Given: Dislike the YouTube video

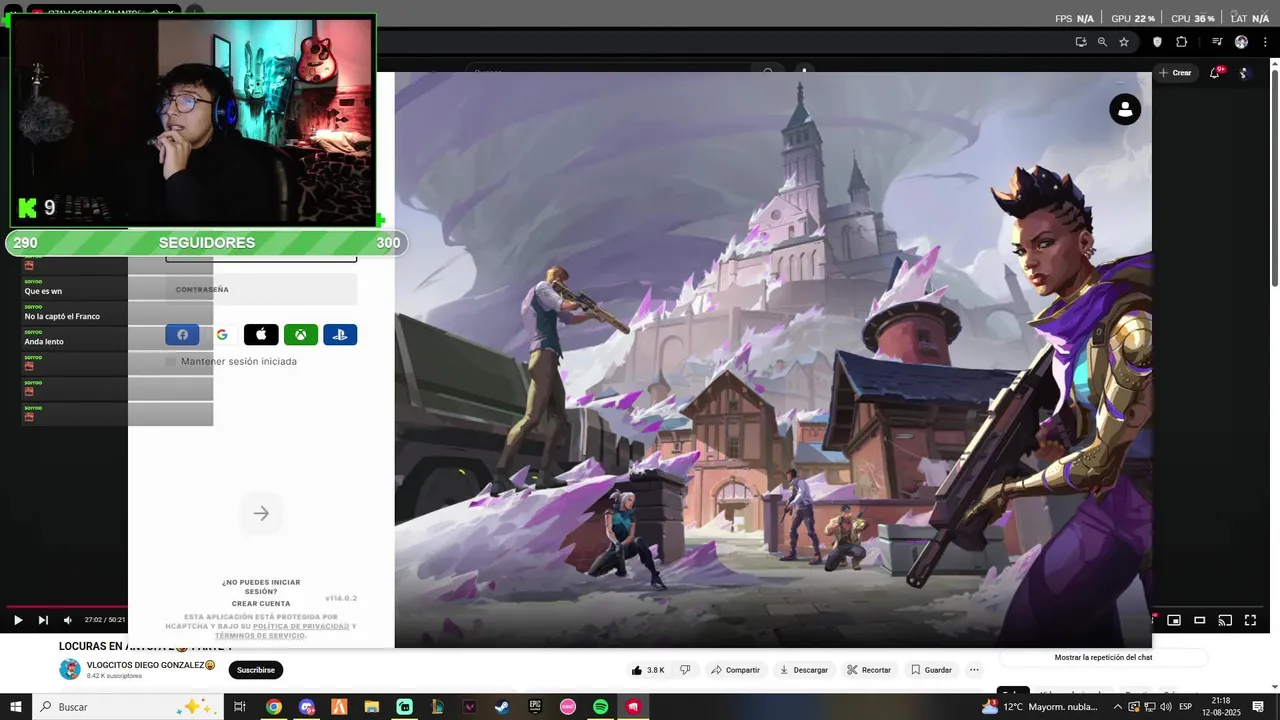Looking at the screenshot, I should pyautogui.click(x=685, y=670).
